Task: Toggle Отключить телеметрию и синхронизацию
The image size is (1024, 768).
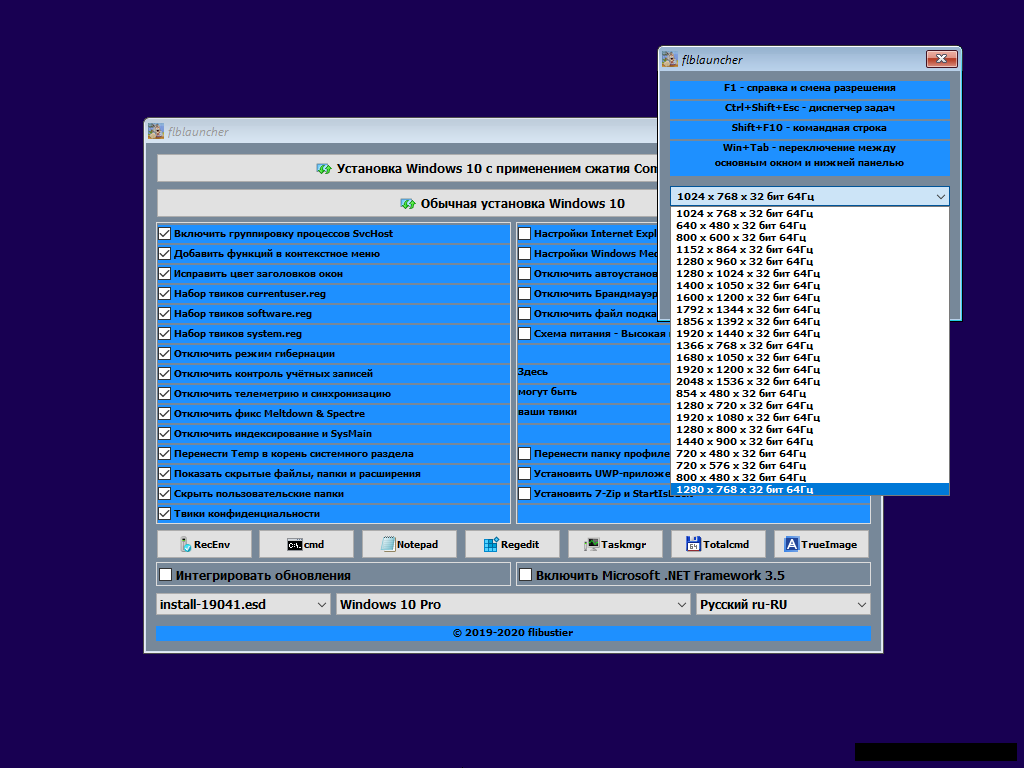Action: 165,394
